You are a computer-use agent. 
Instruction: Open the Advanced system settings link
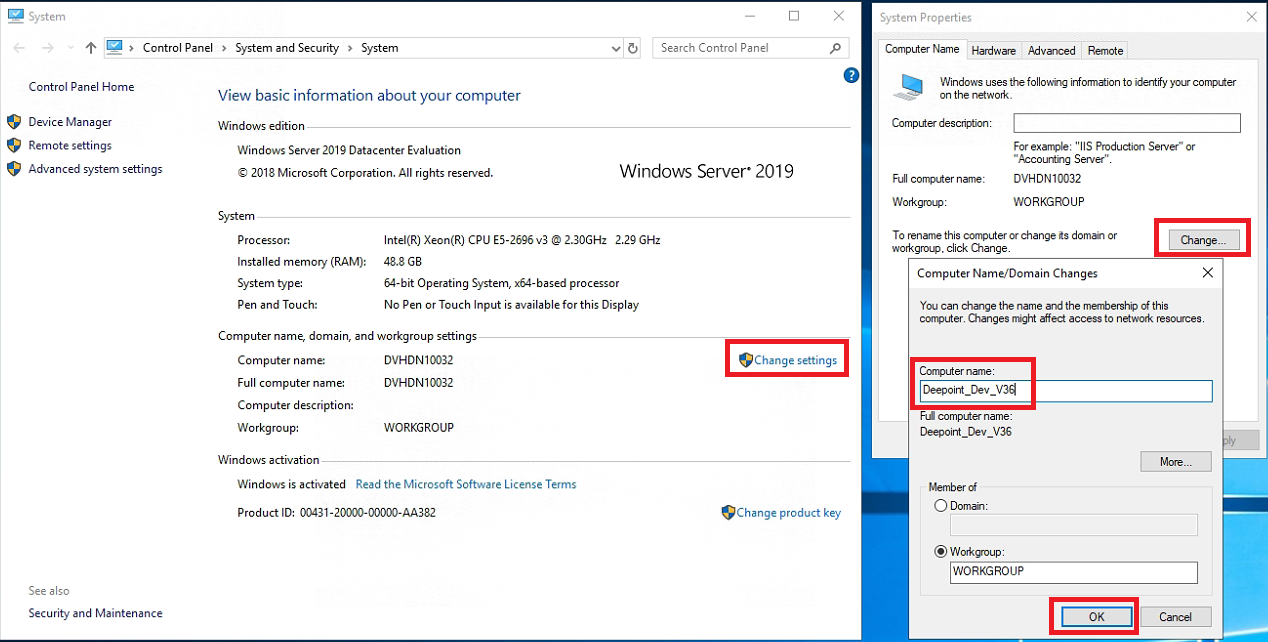tap(95, 169)
